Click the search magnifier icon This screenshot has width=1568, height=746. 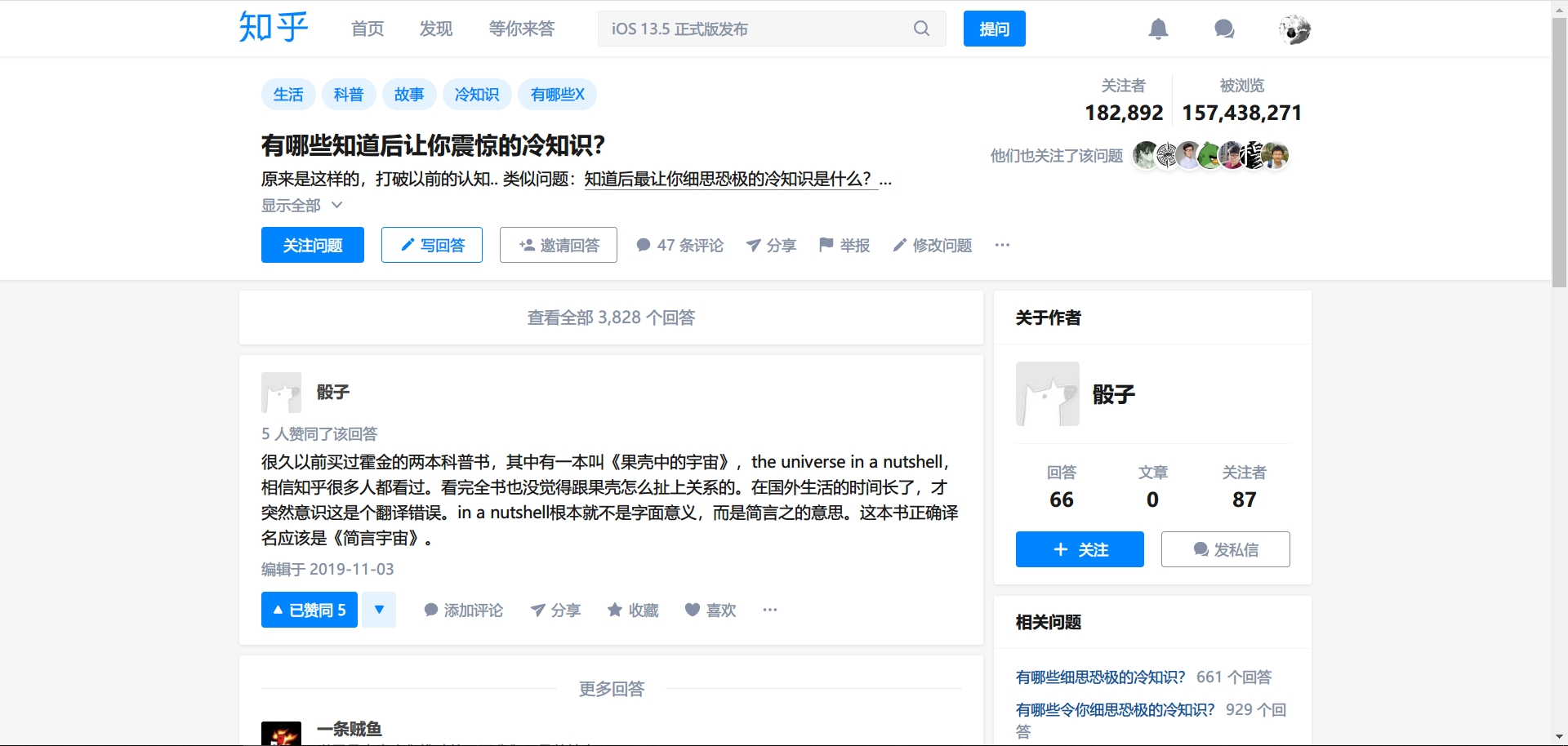tap(921, 29)
